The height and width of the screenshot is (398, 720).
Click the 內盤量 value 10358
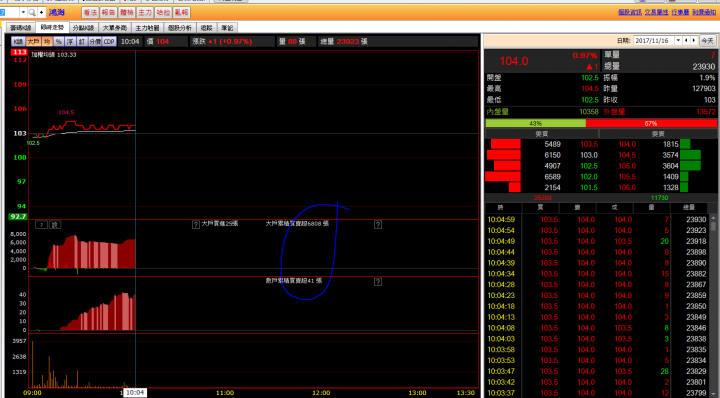(589, 112)
